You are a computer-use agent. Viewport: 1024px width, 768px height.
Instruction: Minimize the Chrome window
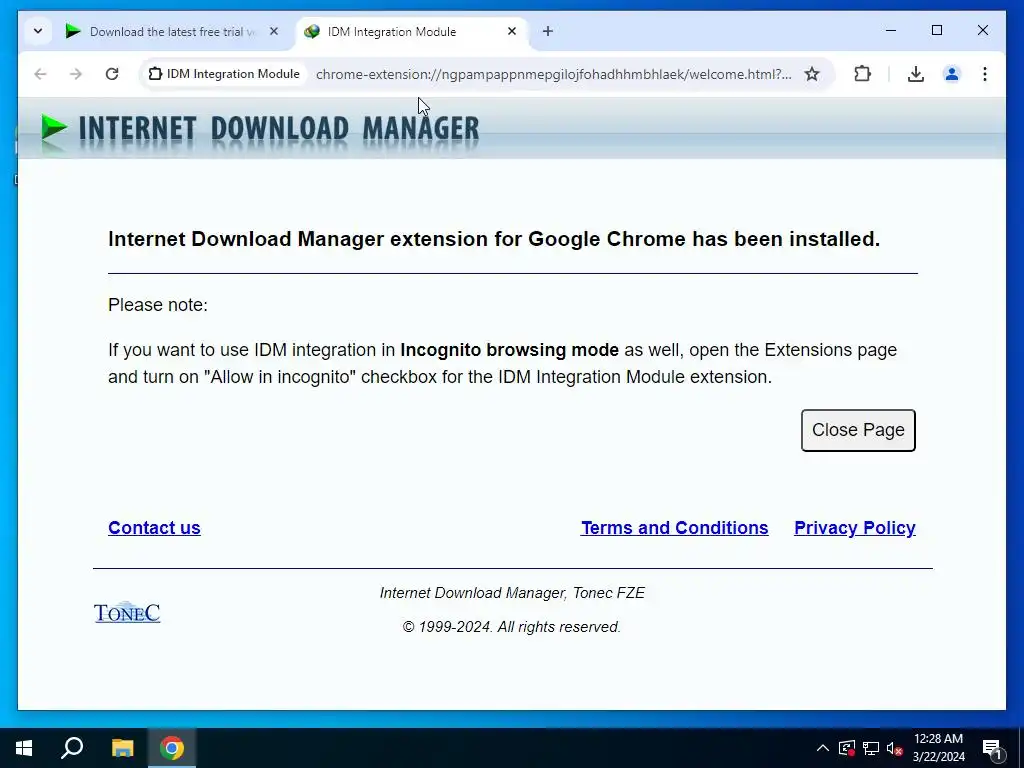click(x=891, y=31)
